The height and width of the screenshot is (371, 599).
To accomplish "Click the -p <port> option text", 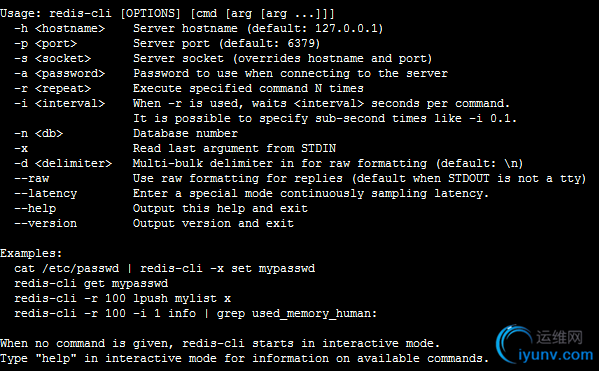I will click(45, 44).
